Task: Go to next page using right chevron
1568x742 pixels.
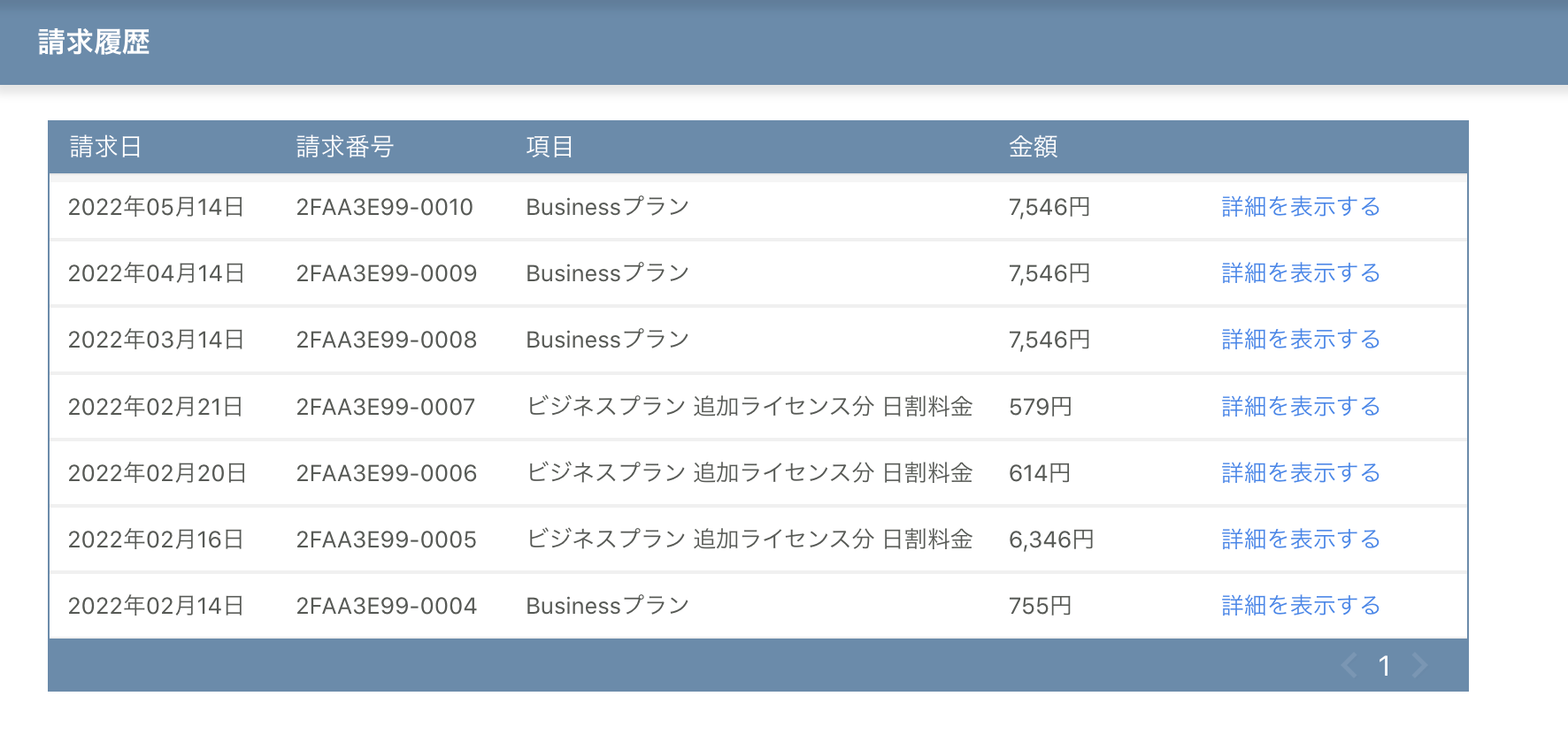Action: pyautogui.click(x=1419, y=665)
